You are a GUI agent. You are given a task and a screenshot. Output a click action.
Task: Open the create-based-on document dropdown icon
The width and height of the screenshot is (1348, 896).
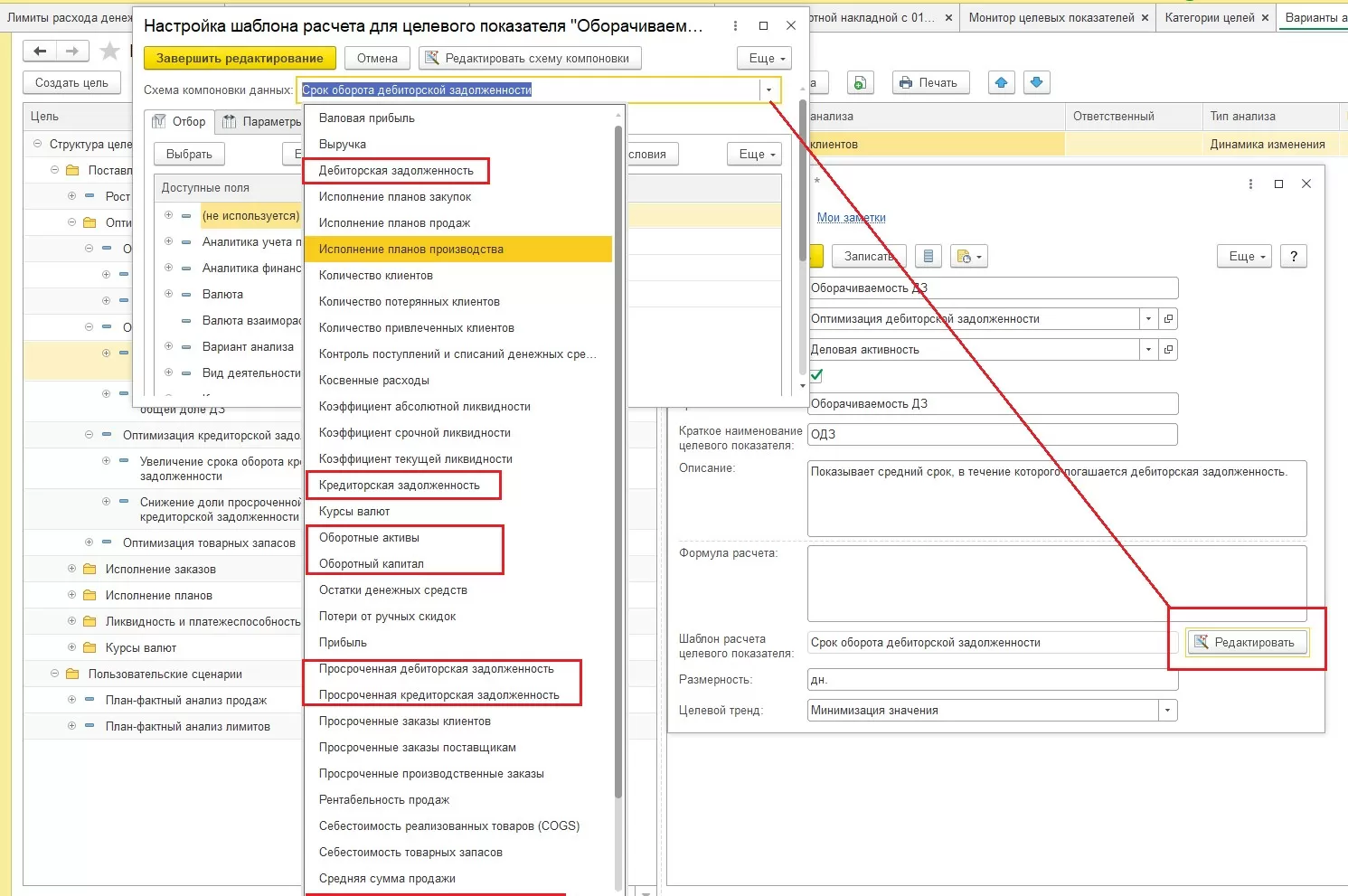coord(967,257)
